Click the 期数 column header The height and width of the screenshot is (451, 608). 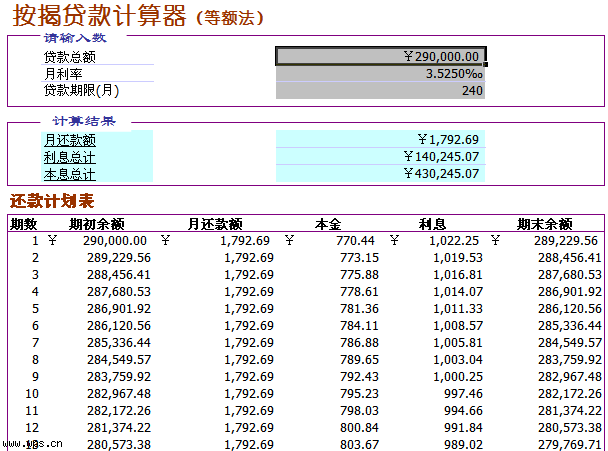click(x=23, y=223)
